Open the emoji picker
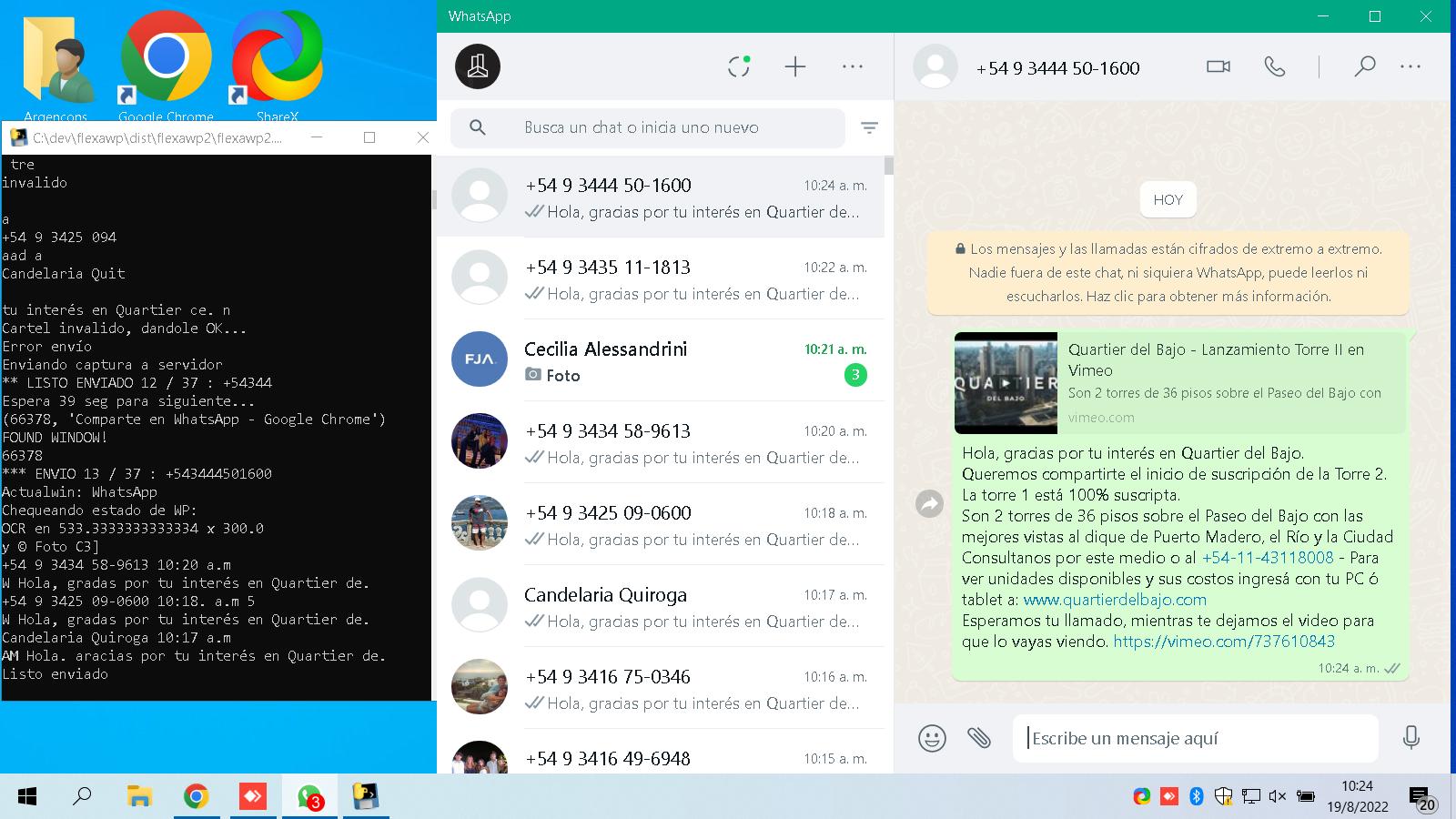 [932, 738]
